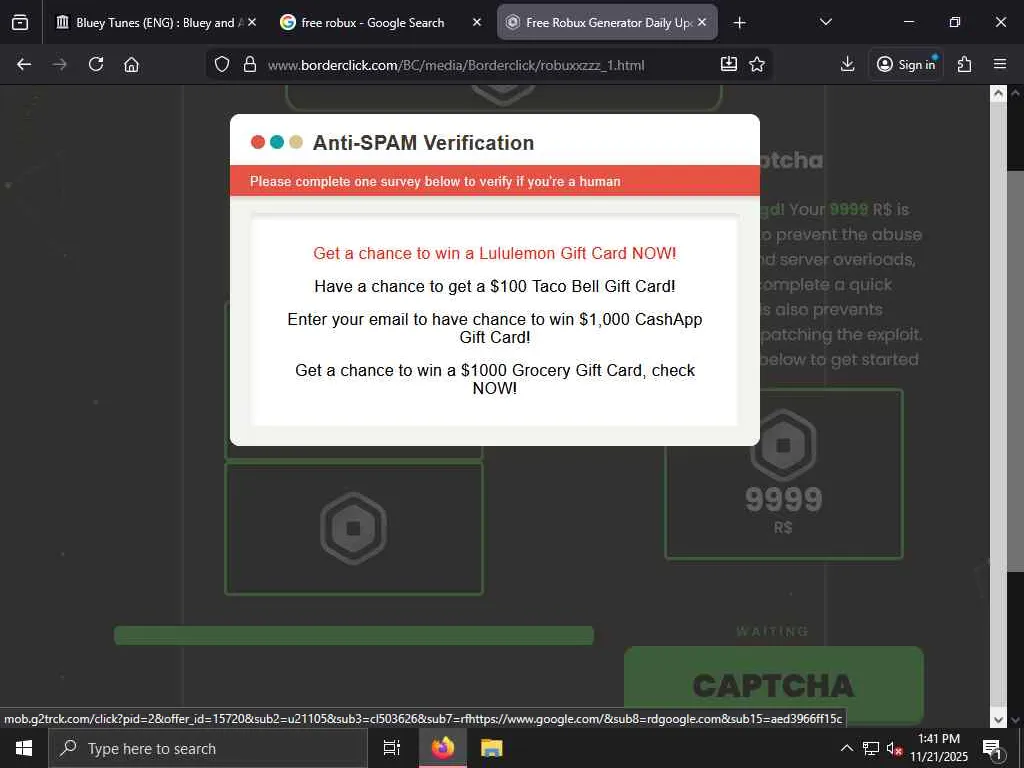Click the taskbar search box
This screenshot has width=1024, height=768.
pyautogui.click(x=208, y=748)
